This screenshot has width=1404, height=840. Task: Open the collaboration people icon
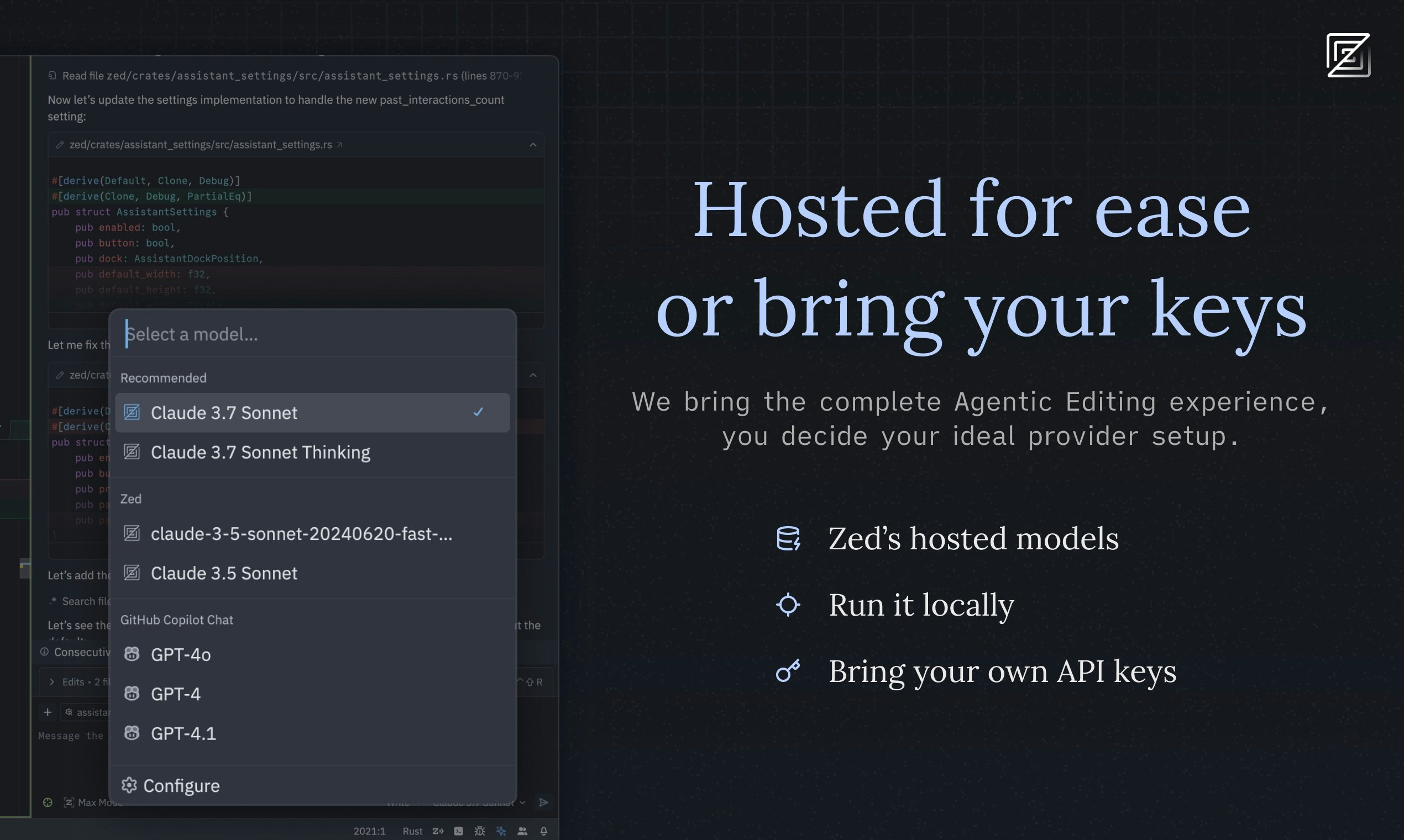(522, 831)
